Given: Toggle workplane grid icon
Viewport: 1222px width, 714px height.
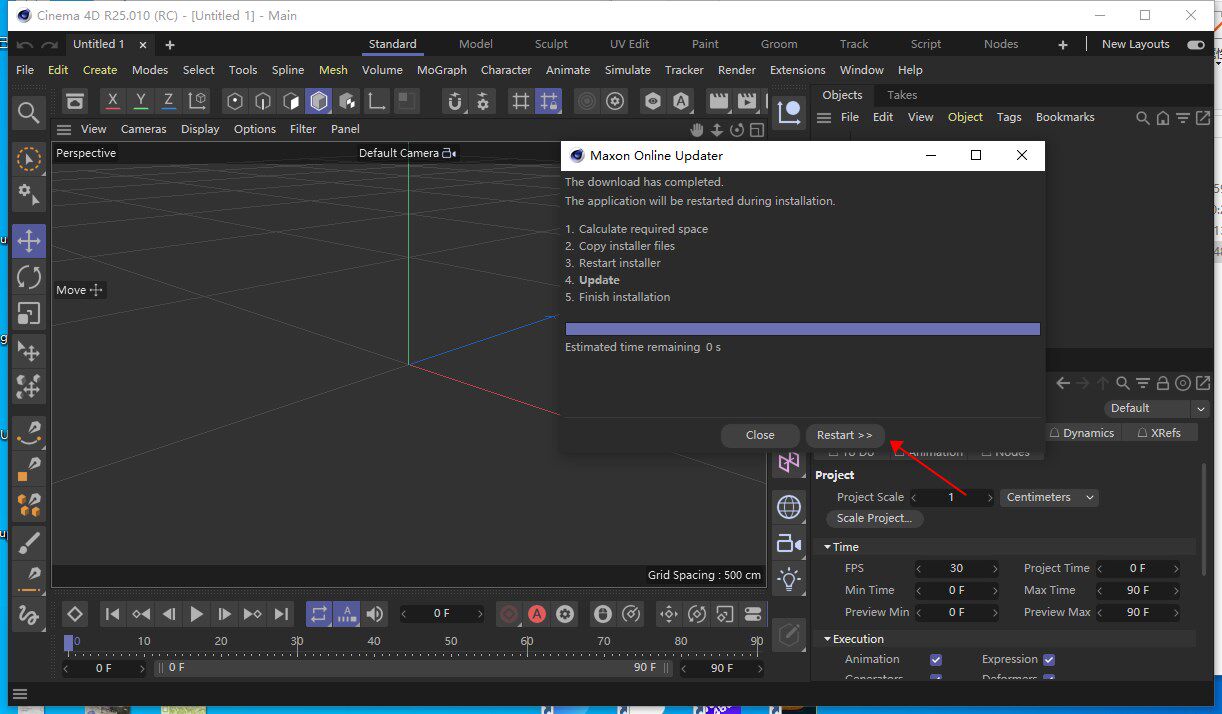Looking at the screenshot, I should tap(520, 101).
